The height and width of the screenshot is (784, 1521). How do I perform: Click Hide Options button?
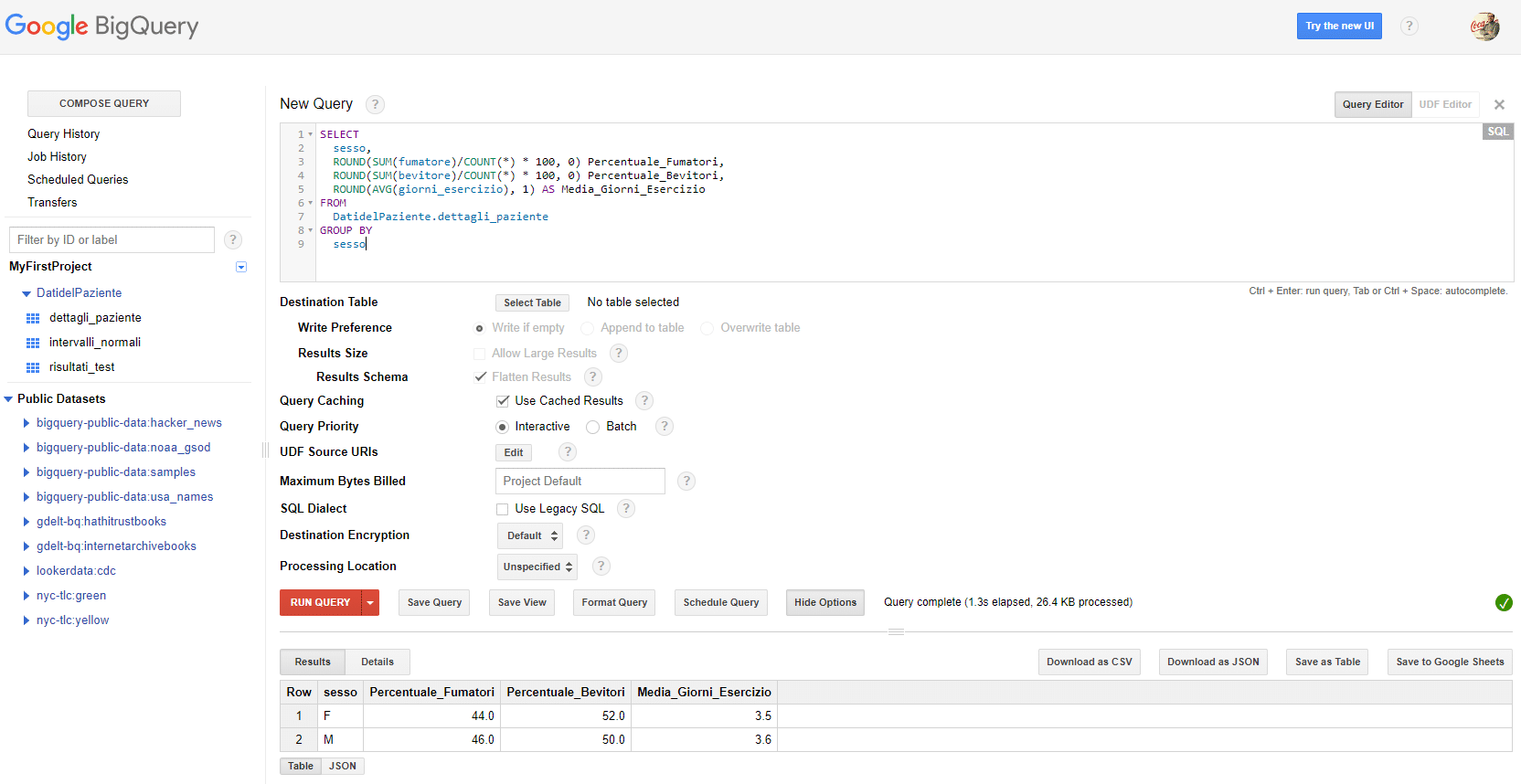pos(825,602)
